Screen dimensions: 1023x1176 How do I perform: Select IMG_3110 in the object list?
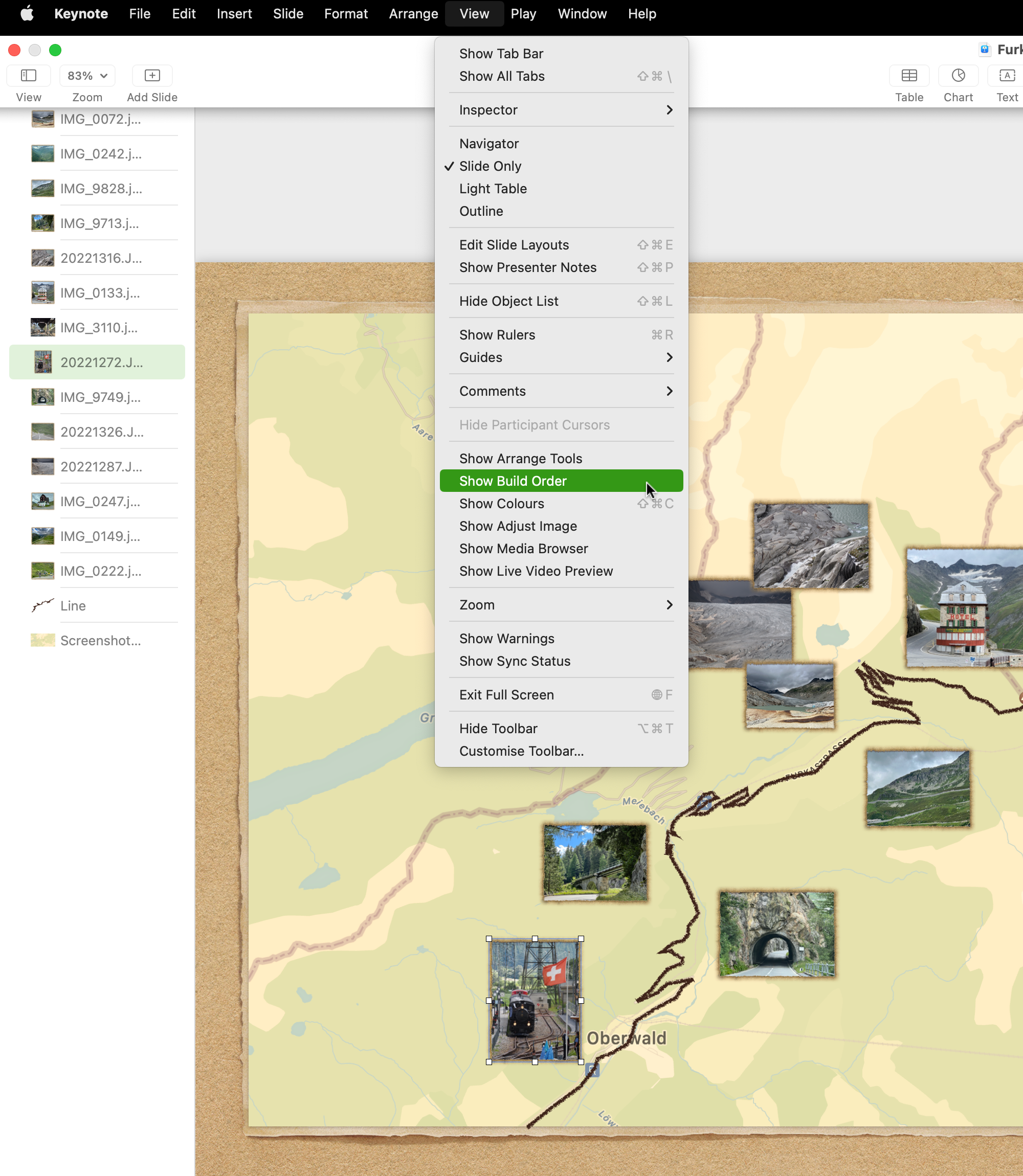(97, 328)
